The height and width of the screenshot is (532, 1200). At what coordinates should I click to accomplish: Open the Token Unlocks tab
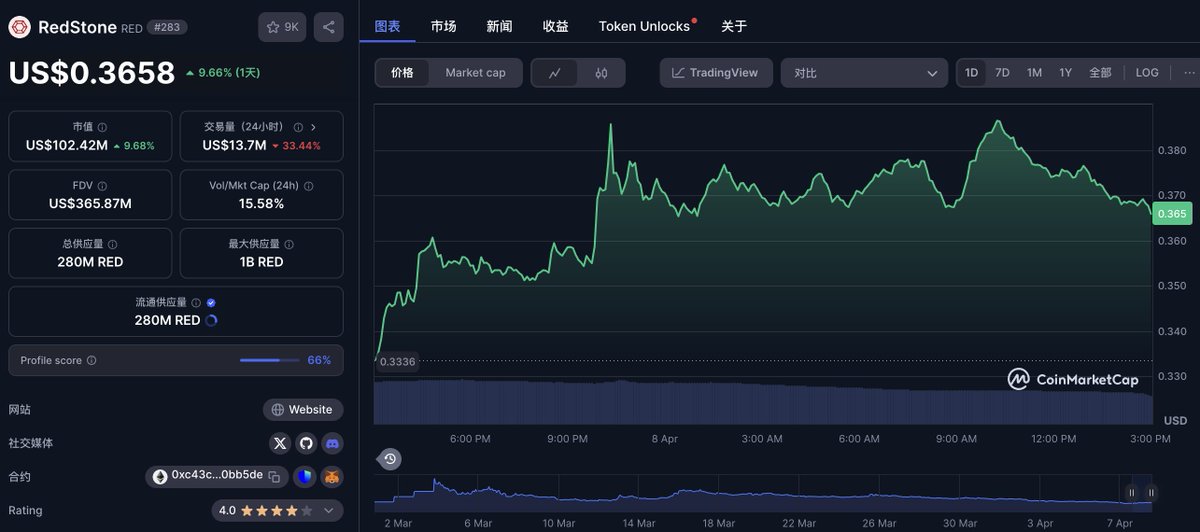(x=647, y=26)
